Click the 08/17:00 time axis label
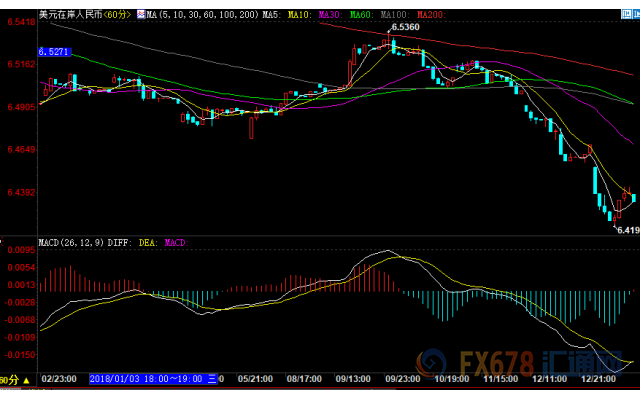 point(304,379)
